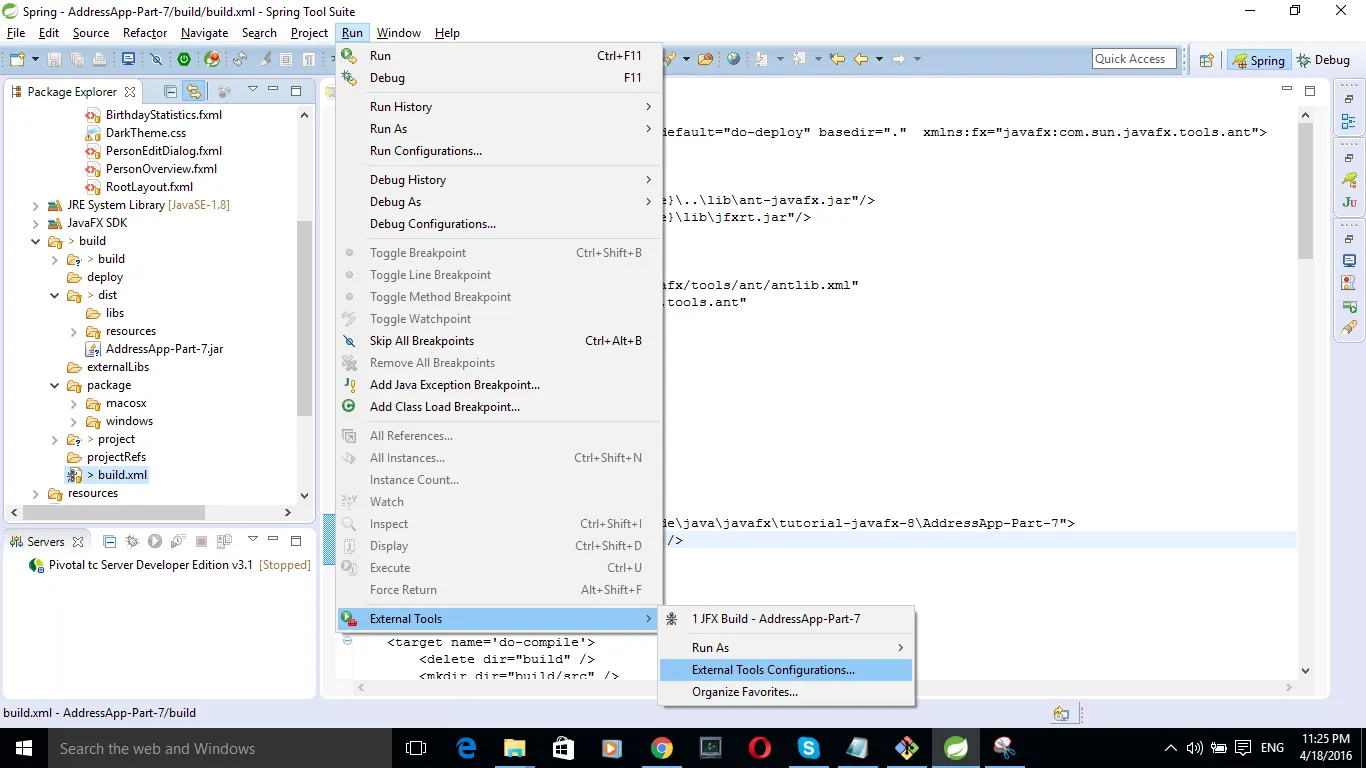
Task: Publish to the server icon
Action: click(x=223, y=541)
